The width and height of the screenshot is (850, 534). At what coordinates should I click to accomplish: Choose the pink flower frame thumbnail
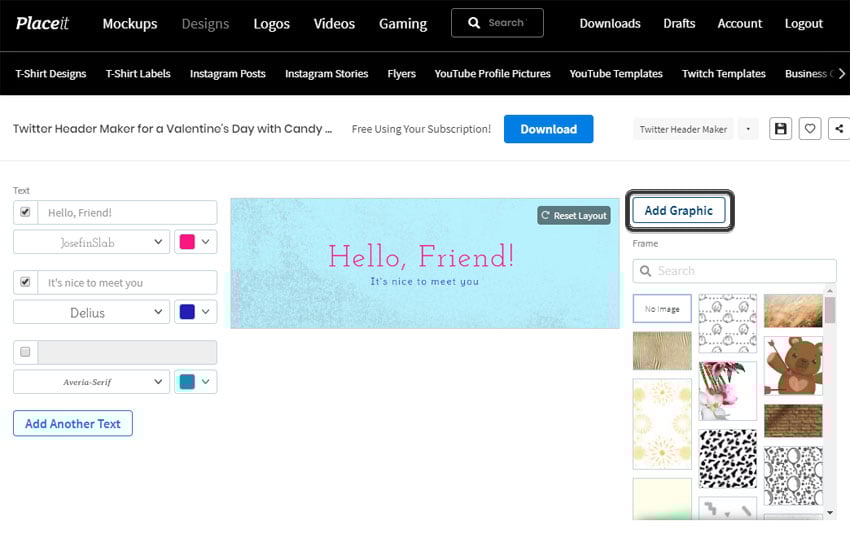click(x=727, y=391)
